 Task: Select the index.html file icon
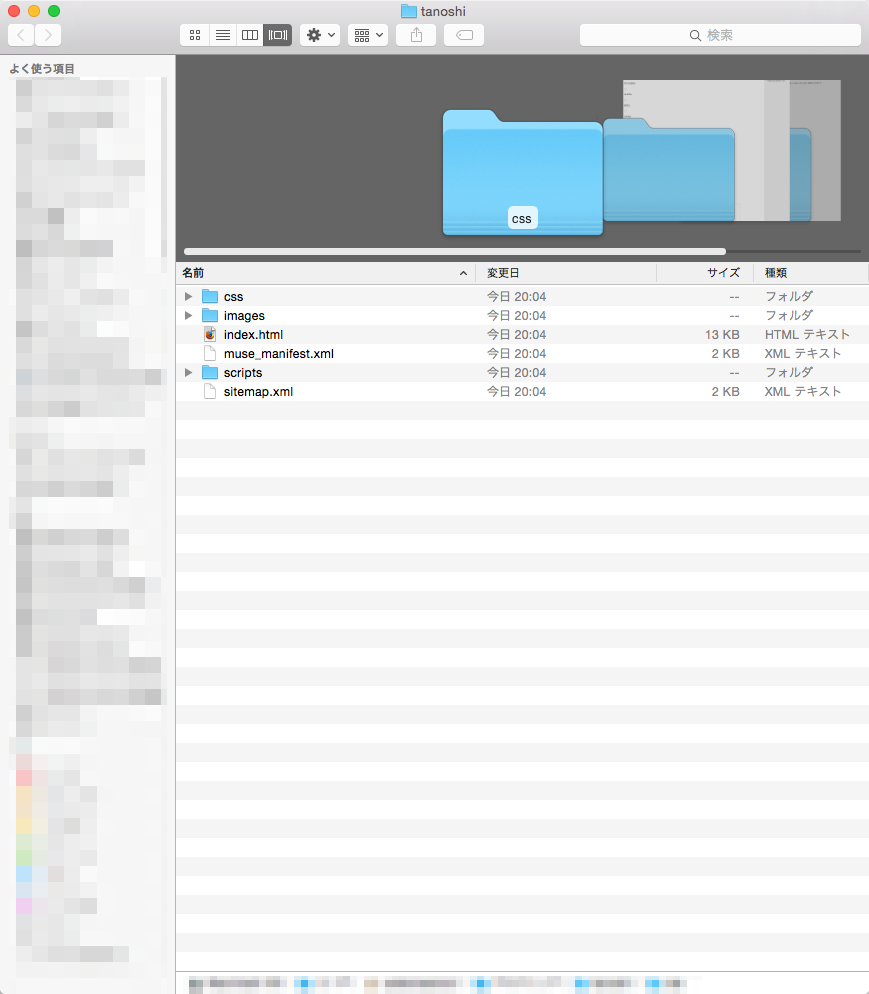click(x=210, y=335)
